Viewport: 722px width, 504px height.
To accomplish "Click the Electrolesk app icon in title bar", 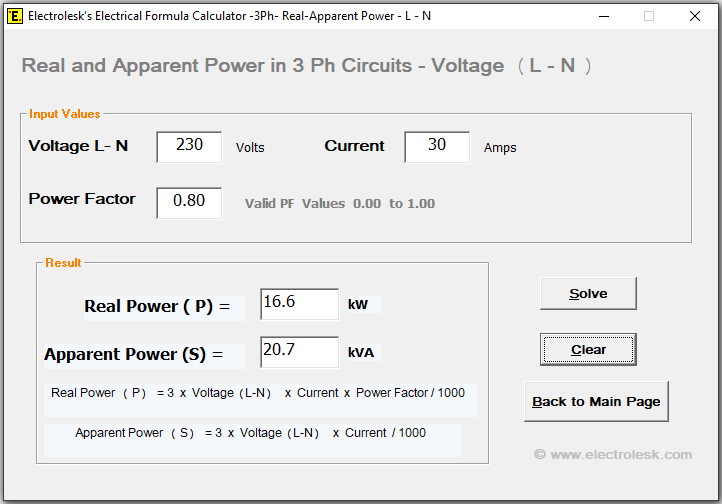I will click(15, 16).
